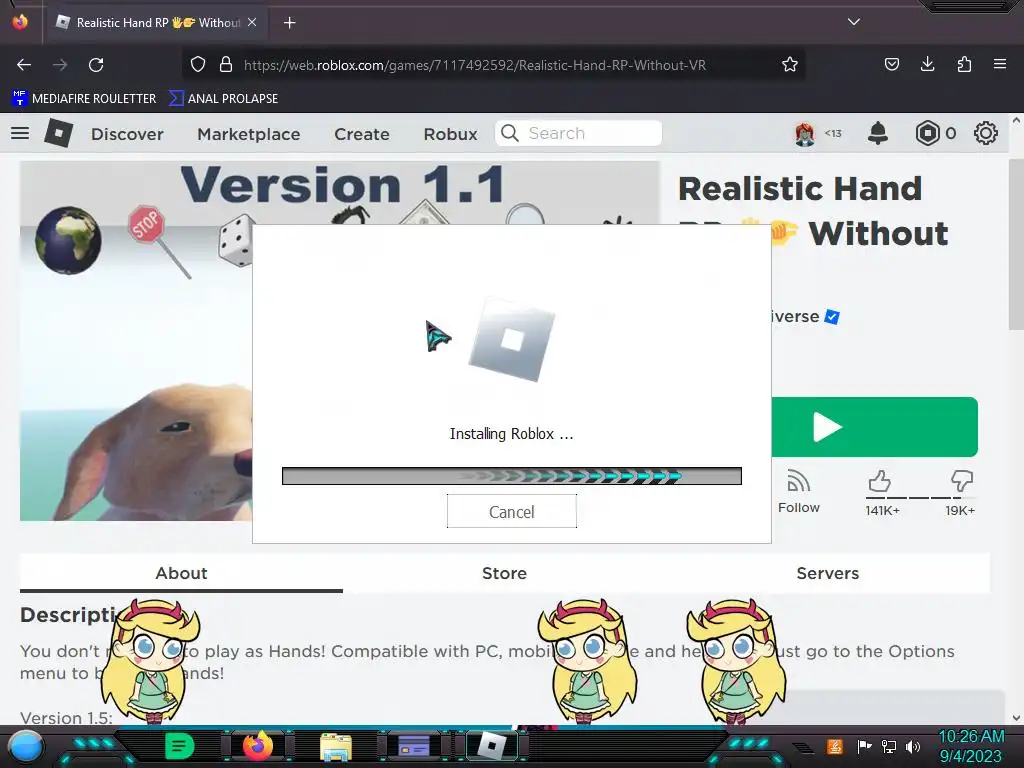Image resolution: width=1024 pixels, height=768 pixels.
Task: Open the Robux menu item
Action: (451, 134)
